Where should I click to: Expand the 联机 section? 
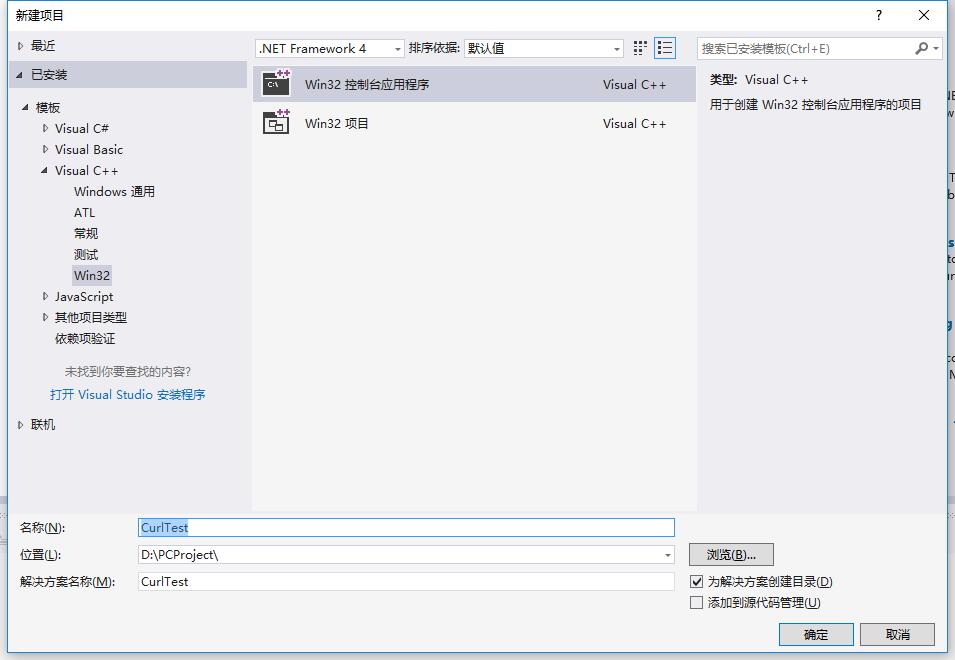point(21,425)
